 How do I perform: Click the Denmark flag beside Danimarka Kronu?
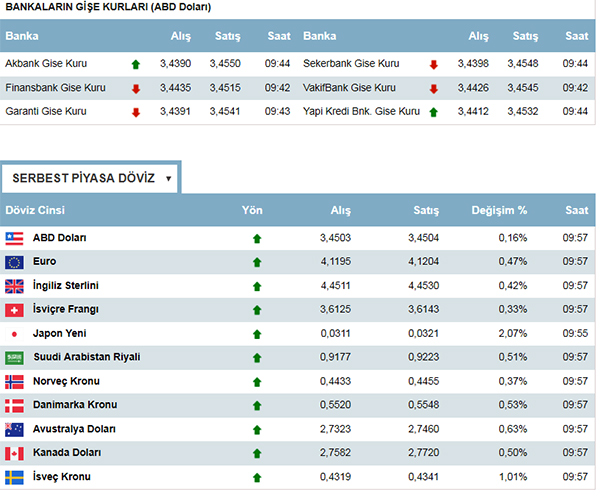tap(14, 406)
